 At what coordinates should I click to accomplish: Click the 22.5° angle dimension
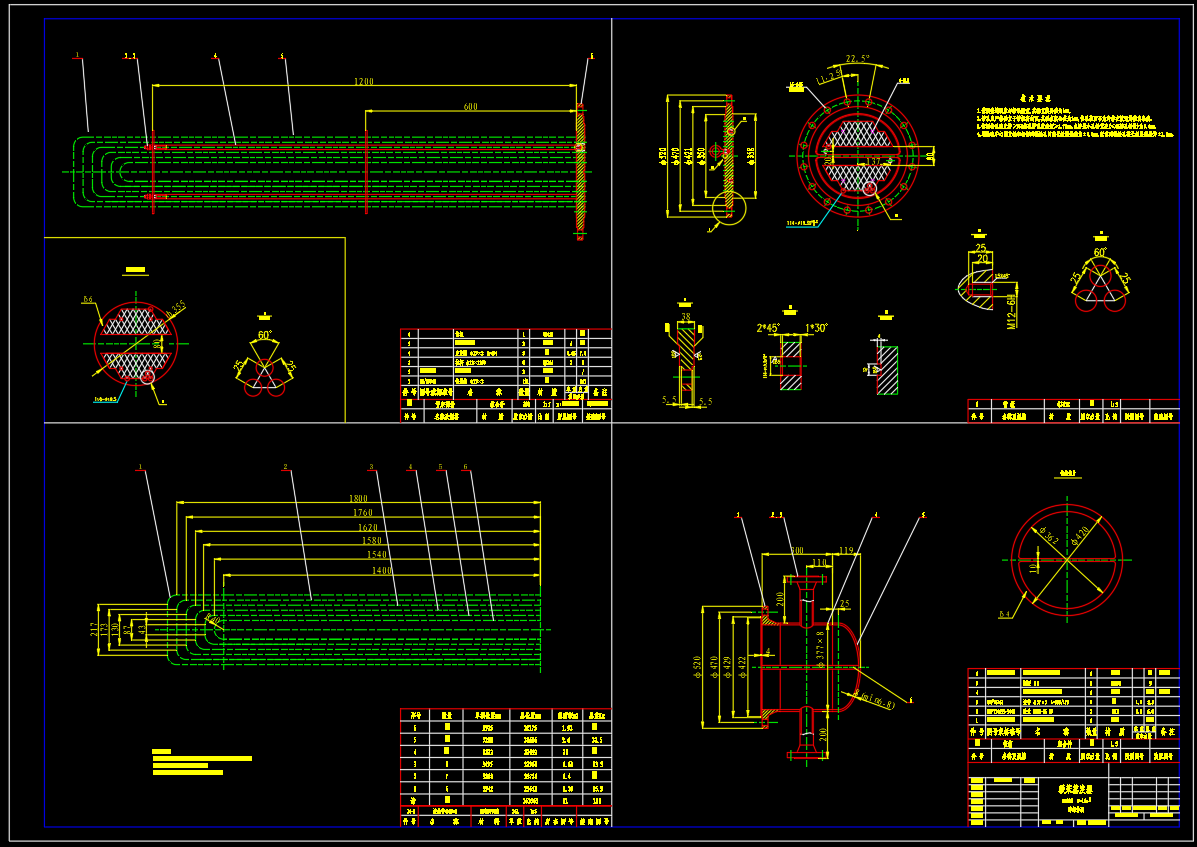pos(857,59)
